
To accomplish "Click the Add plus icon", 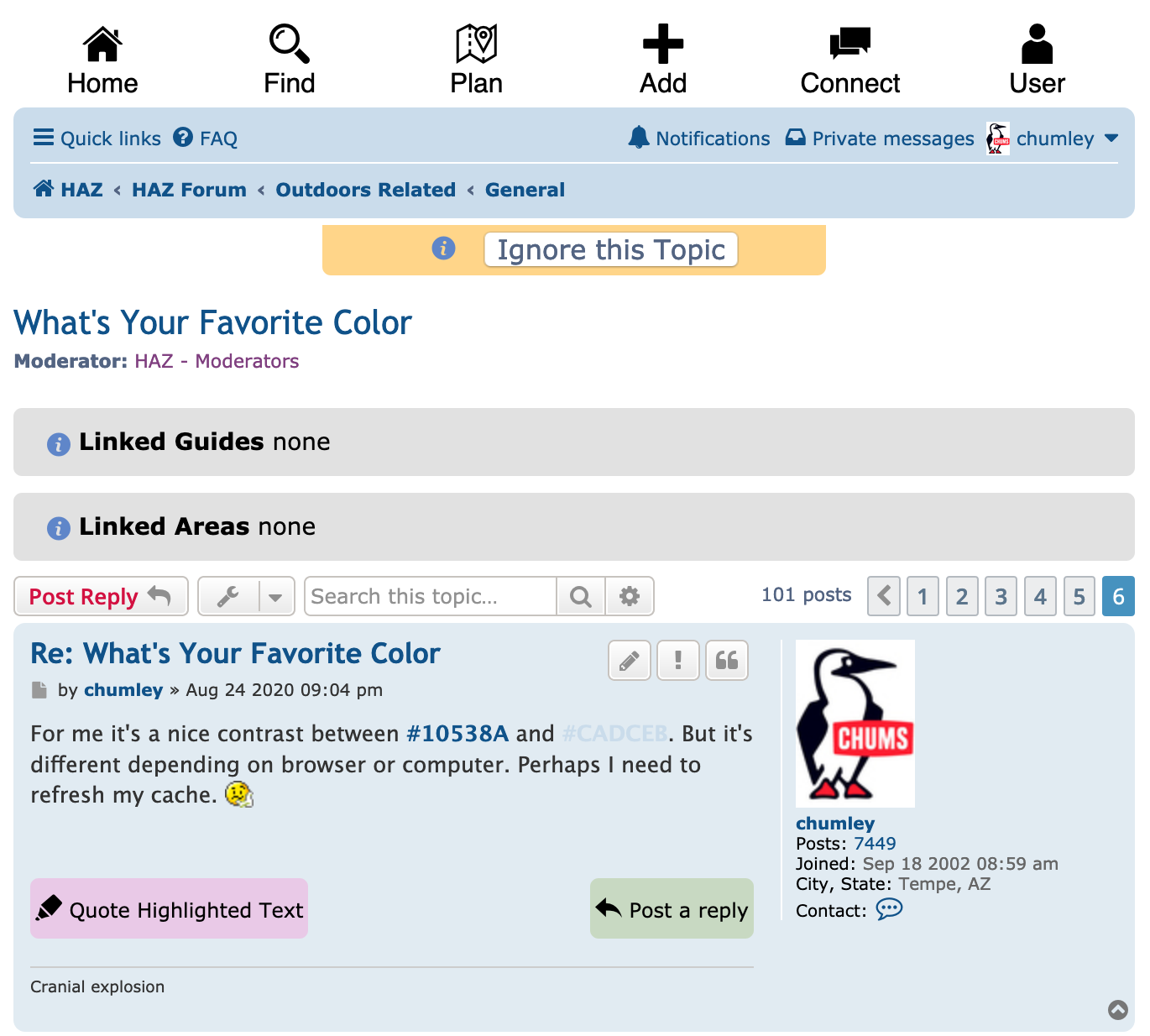I will point(662,44).
